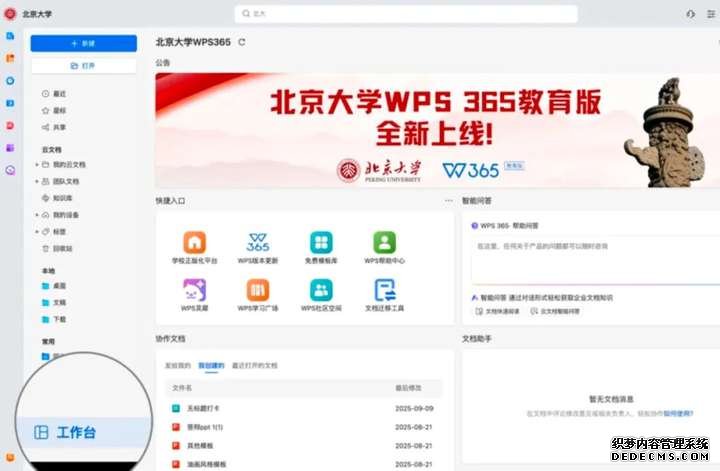Screen dimensions: 720x471
Task: Click the 智能问答 question input field
Action: 596,260
